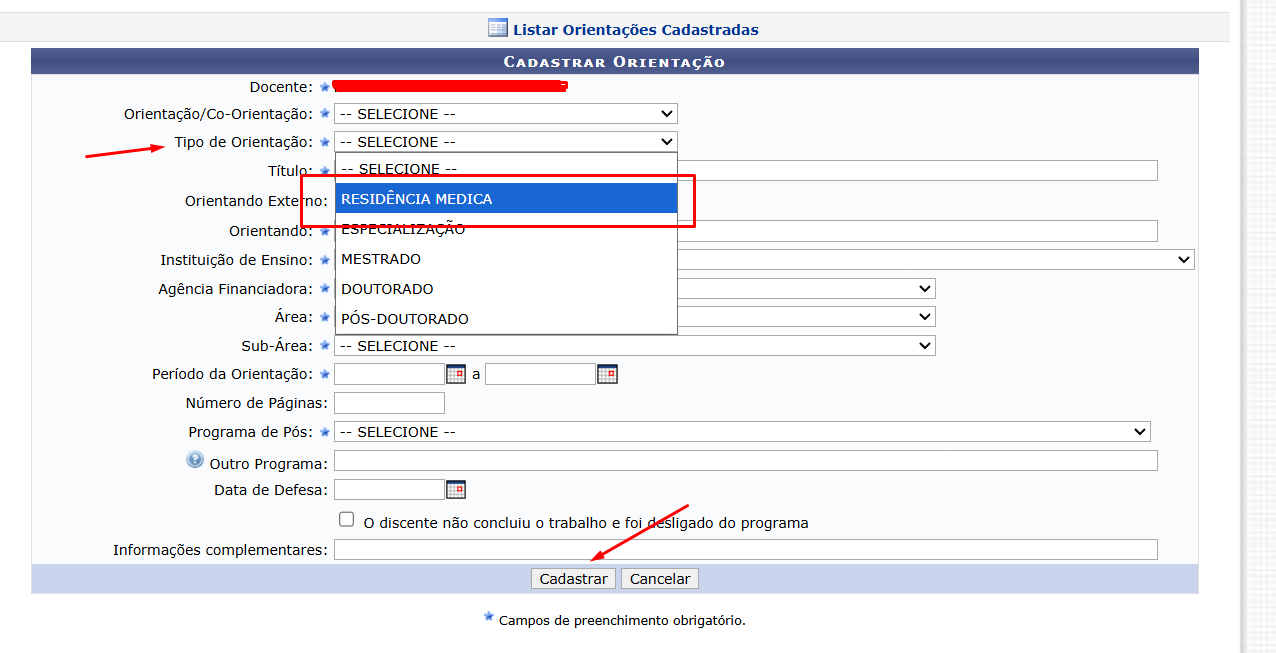This screenshot has width=1276, height=653.
Task: Focus the Número de Páginas field
Action: (389, 403)
